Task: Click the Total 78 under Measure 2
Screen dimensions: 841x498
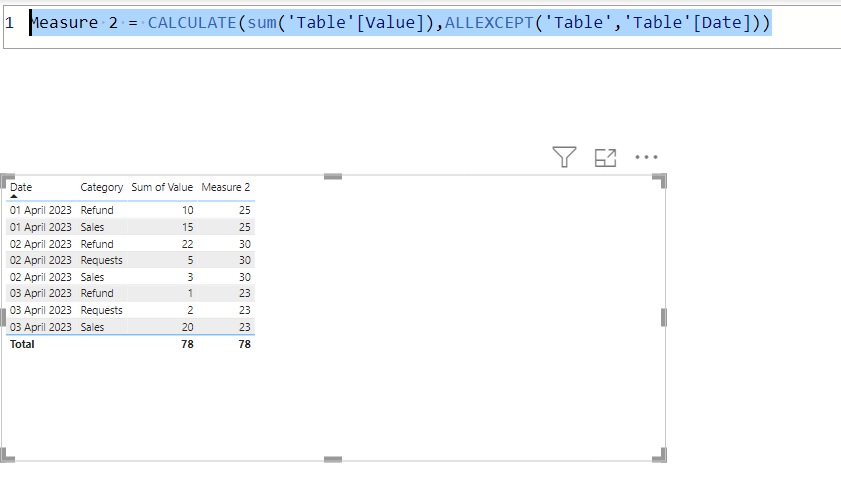Action: (245, 345)
